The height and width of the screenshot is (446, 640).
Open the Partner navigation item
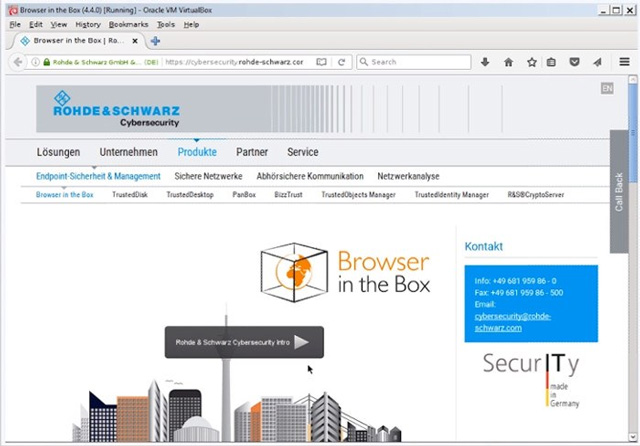252,152
